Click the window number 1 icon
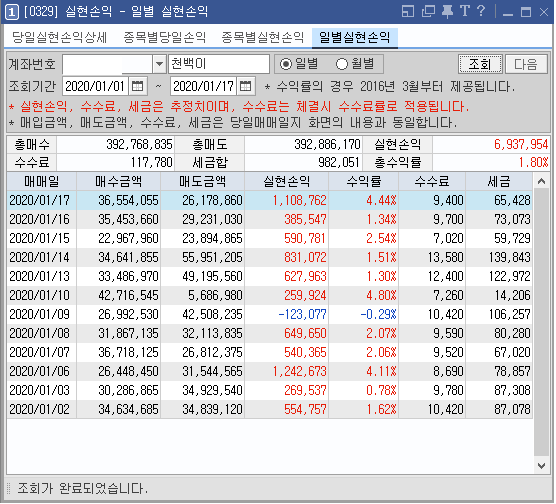 tap(11, 12)
